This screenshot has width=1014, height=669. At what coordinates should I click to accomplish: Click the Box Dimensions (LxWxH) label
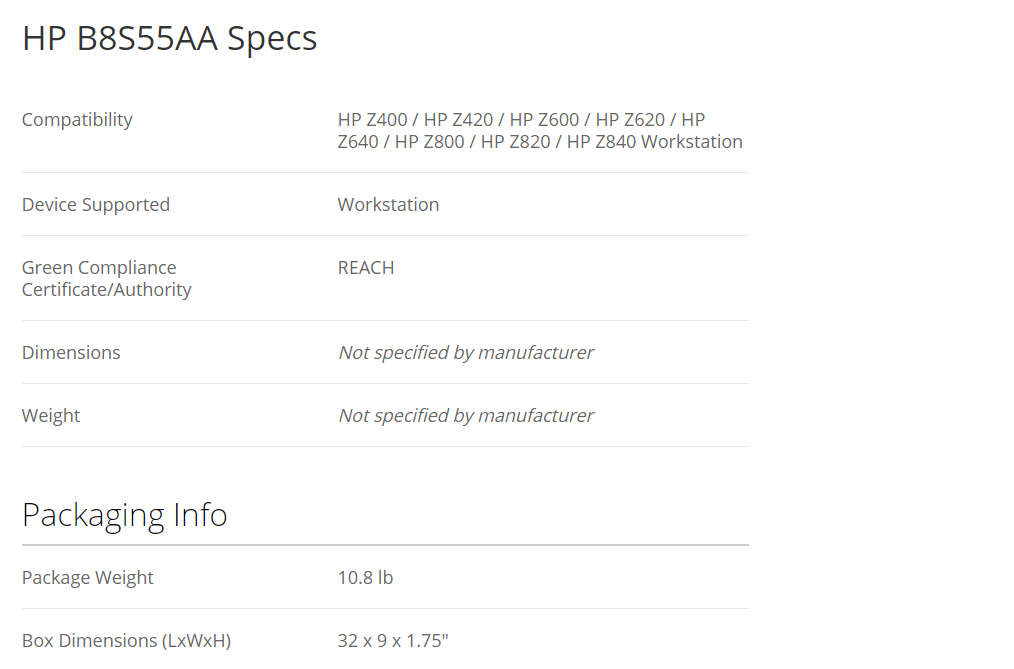click(x=126, y=641)
